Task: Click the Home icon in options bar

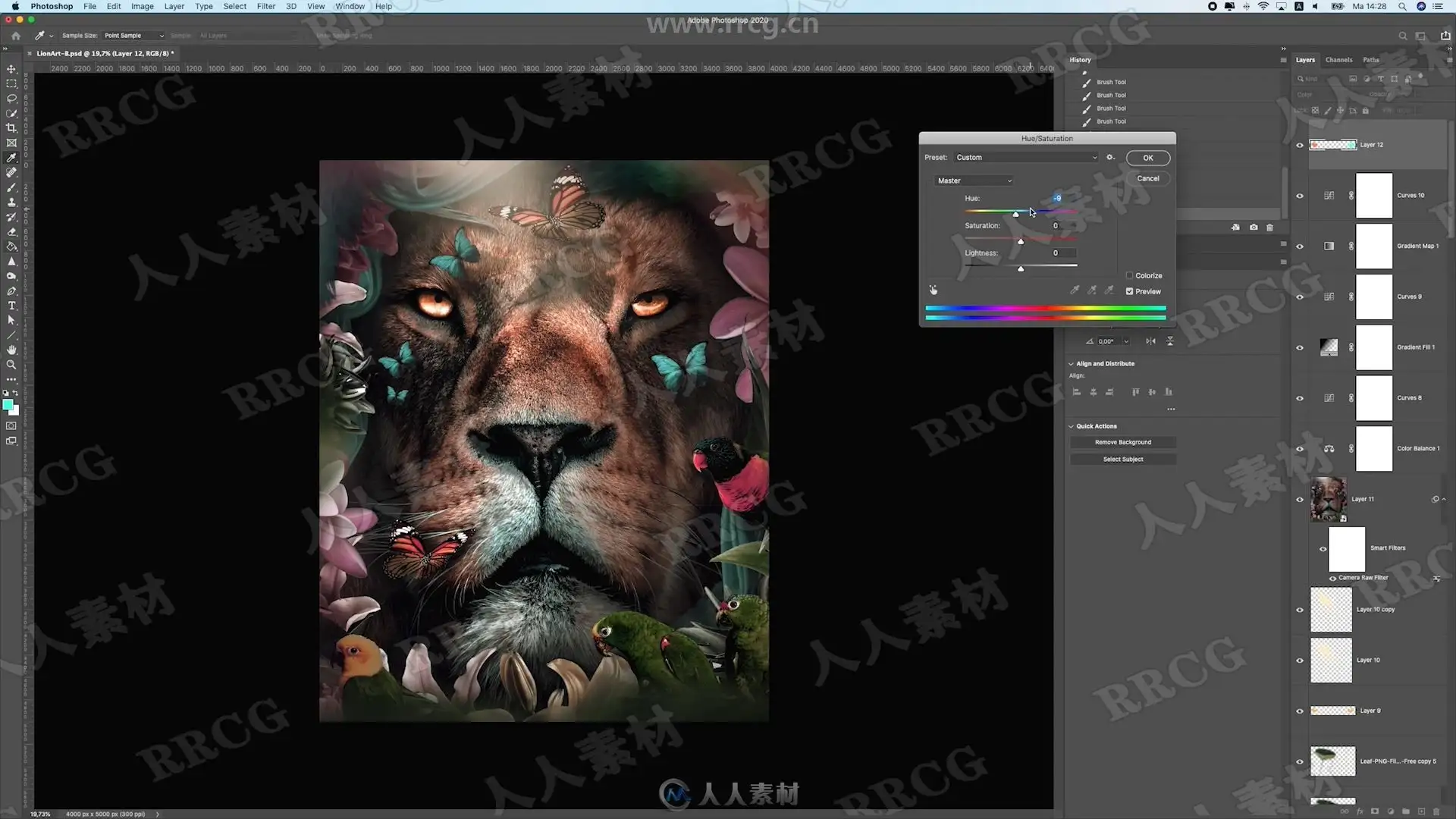Action: (x=16, y=36)
